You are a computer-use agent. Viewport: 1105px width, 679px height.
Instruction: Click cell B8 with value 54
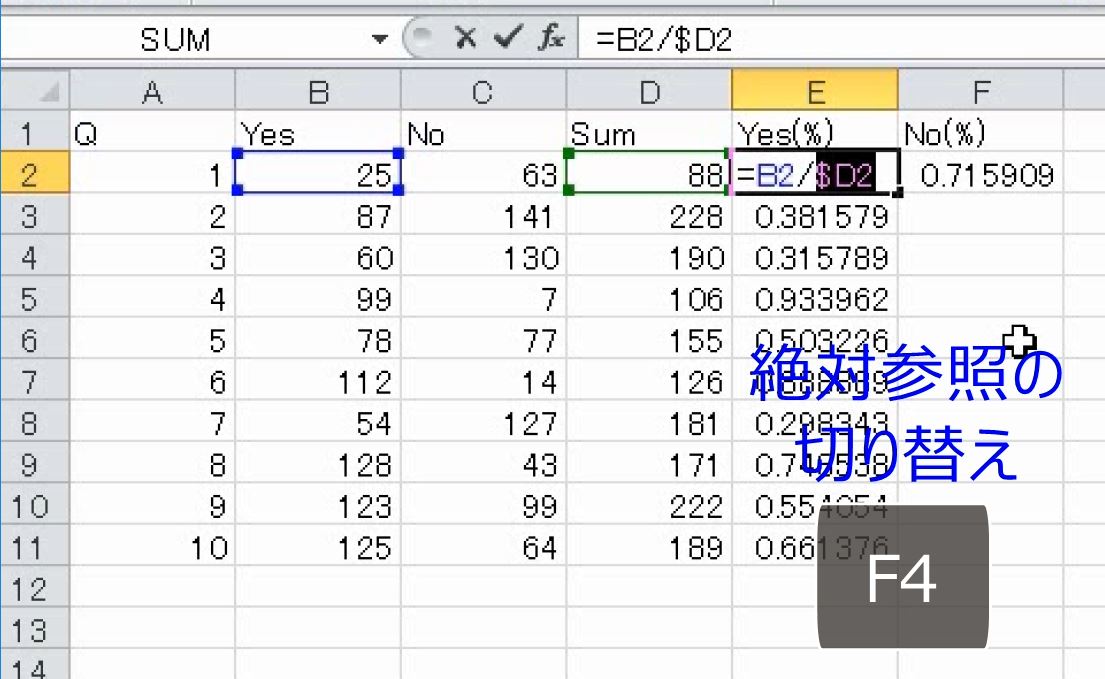[x=318, y=422]
